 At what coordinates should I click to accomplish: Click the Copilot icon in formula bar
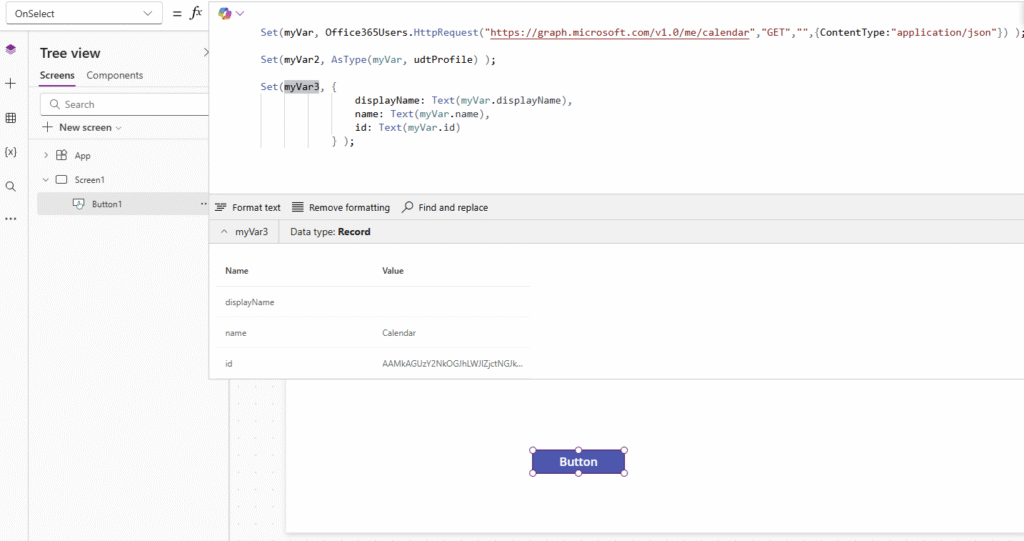click(x=225, y=13)
